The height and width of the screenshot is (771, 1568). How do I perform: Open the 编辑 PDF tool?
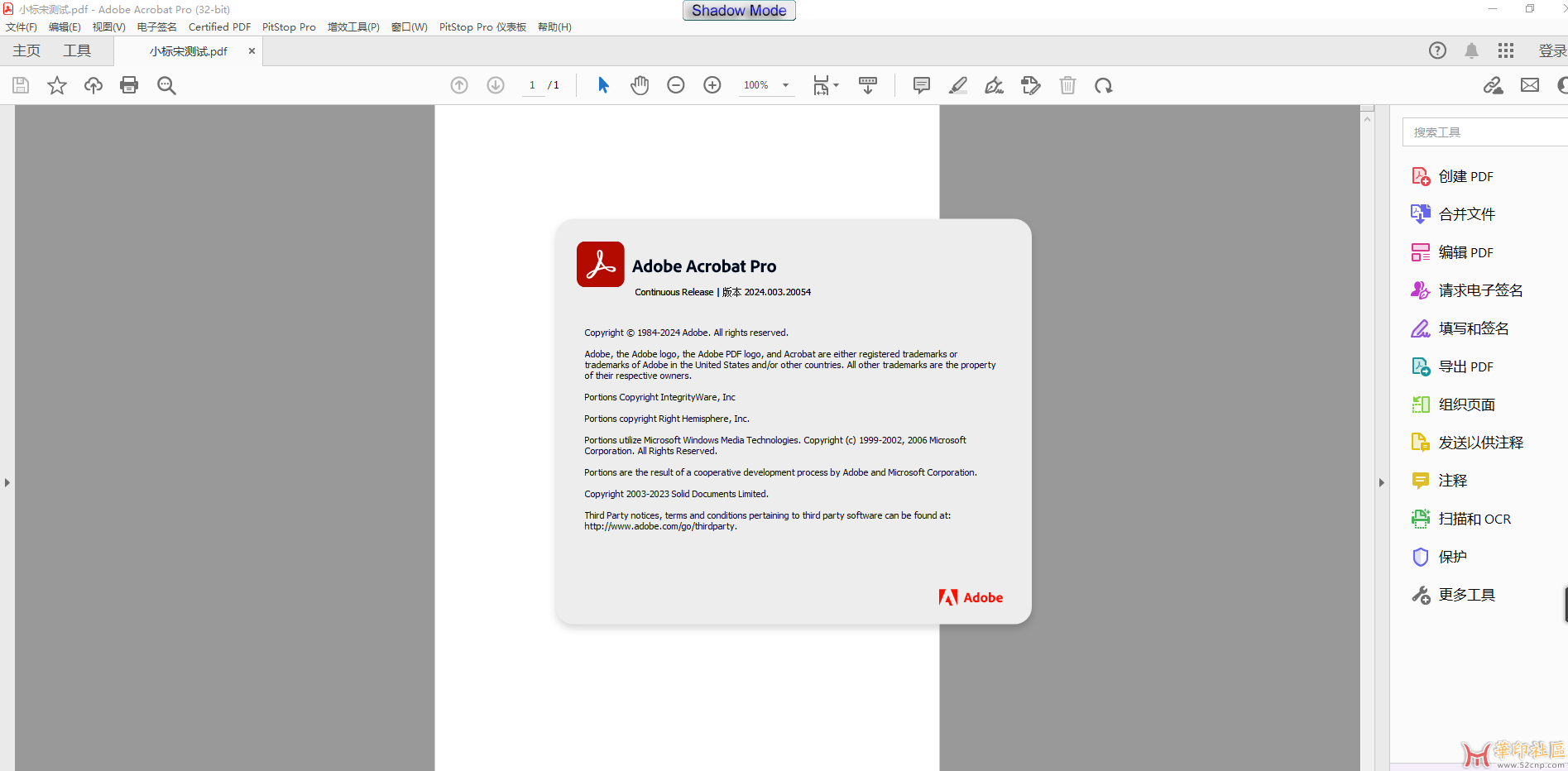pos(1452,252)
